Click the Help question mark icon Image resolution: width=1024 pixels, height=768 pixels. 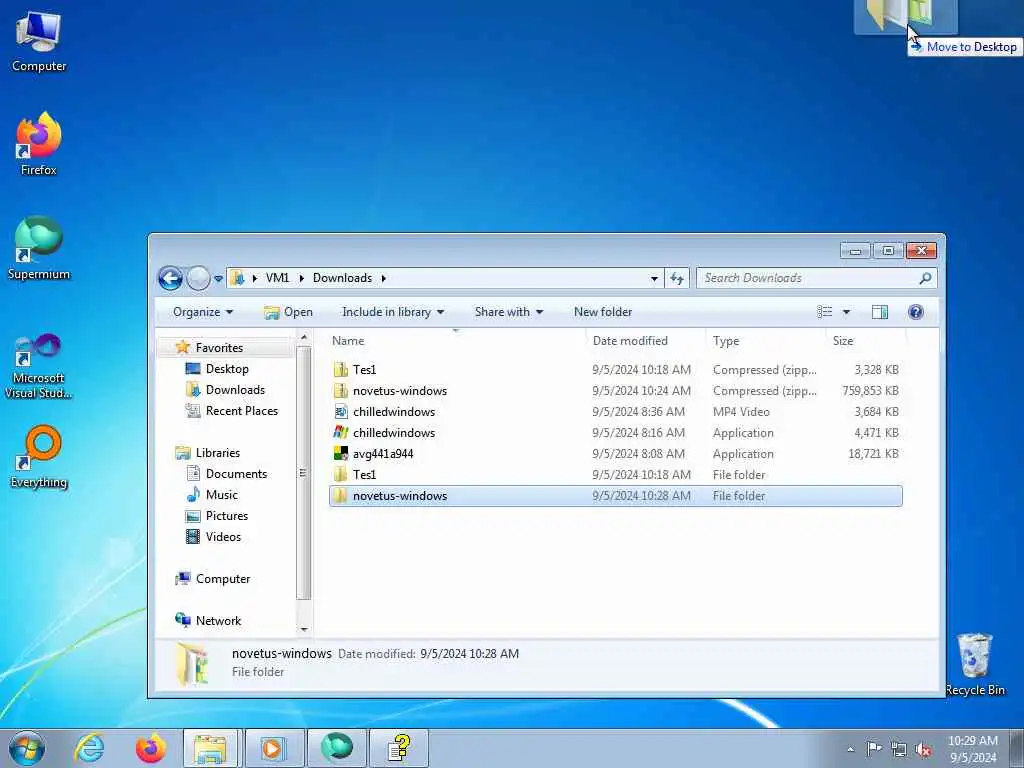click(916, 312)
